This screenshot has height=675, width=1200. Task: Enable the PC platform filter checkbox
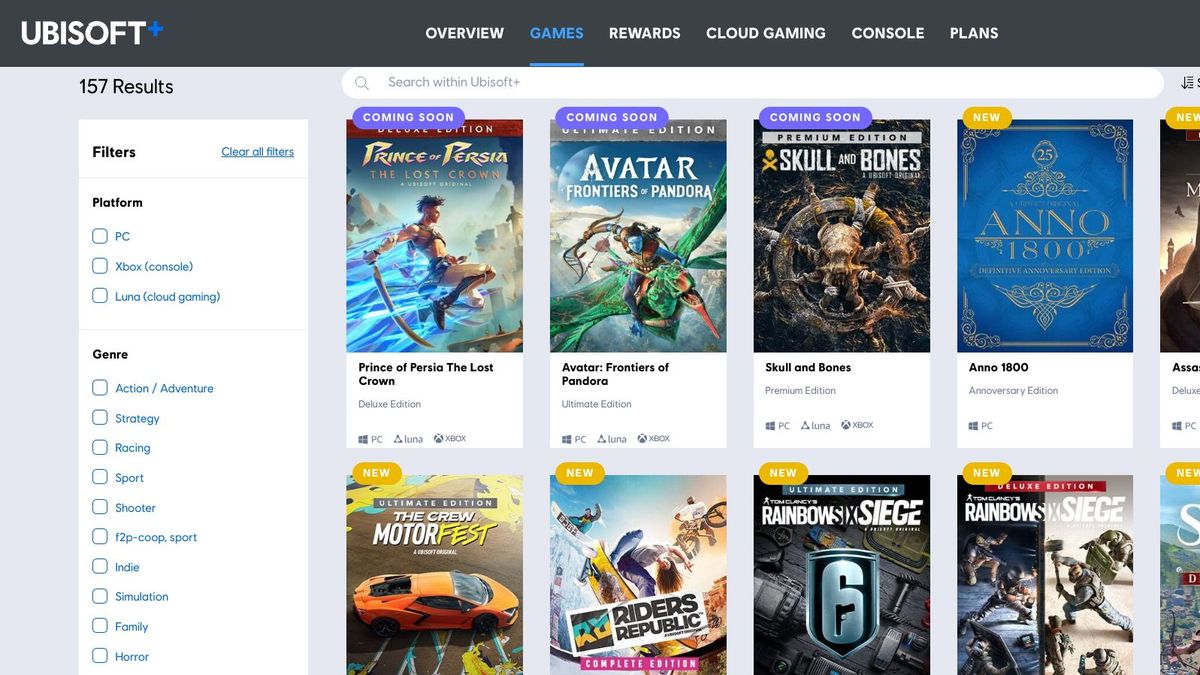tap(100, 236)
